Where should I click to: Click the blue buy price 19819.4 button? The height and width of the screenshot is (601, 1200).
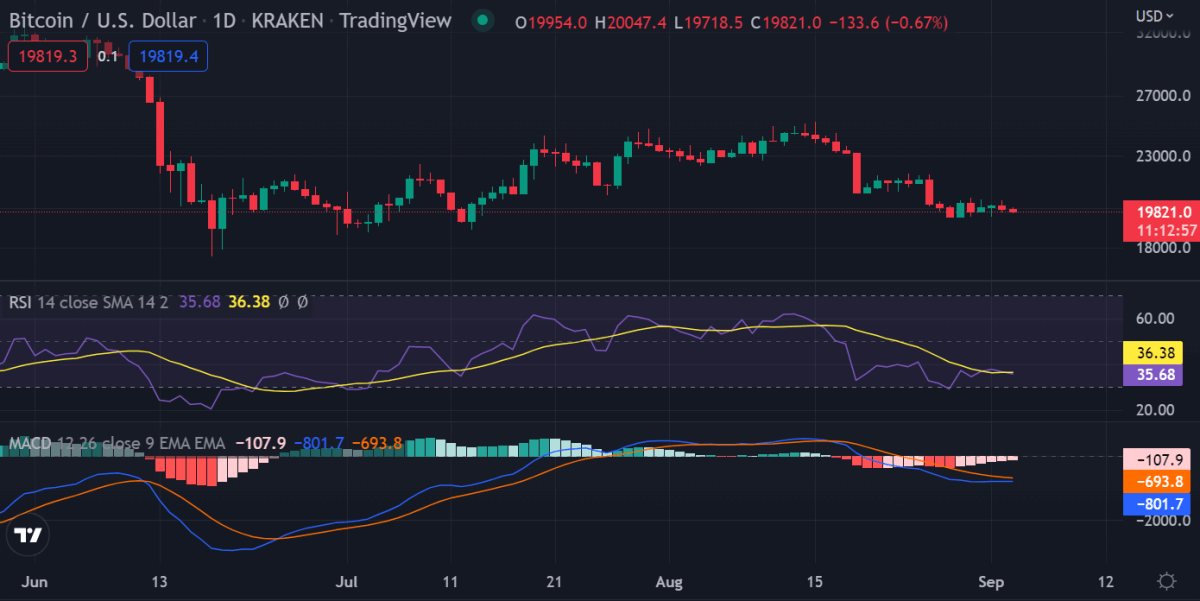point(169,57)
